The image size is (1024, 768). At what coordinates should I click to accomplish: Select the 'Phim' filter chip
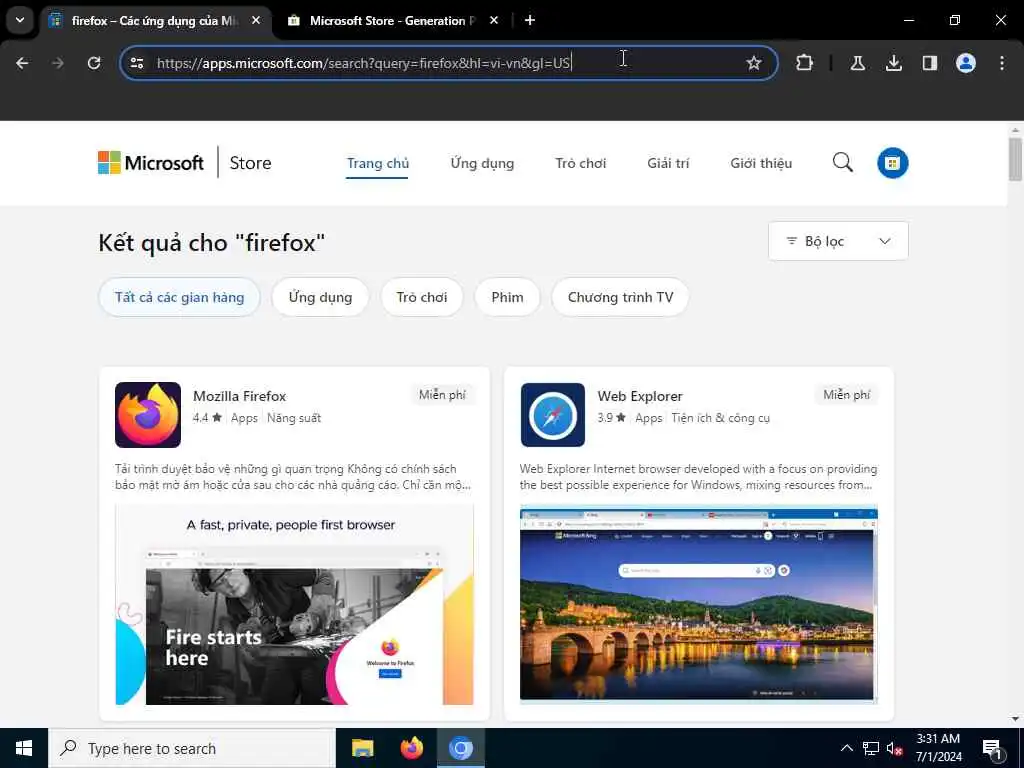tap(507, 297)
